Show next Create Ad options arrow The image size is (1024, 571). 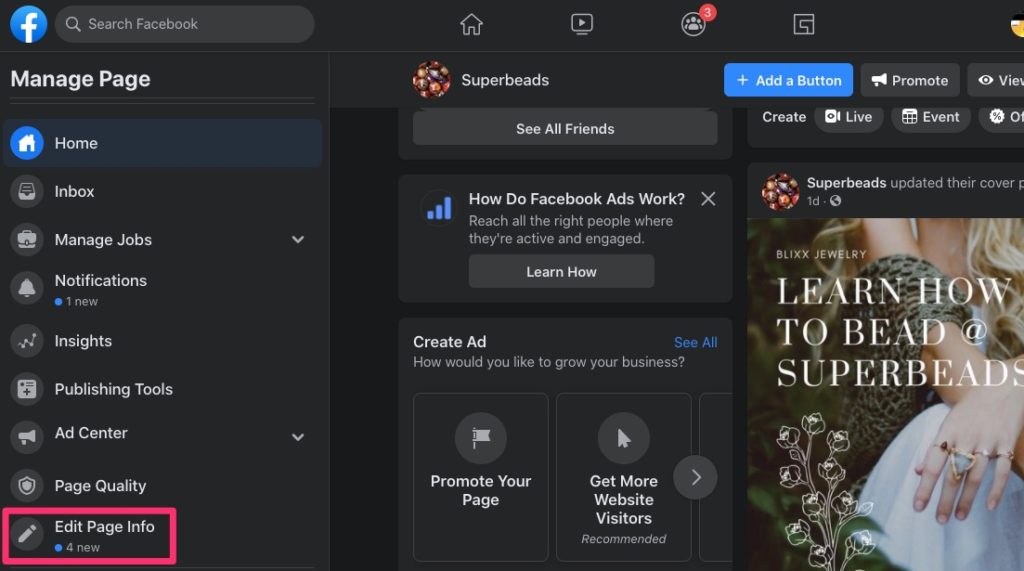696,478
